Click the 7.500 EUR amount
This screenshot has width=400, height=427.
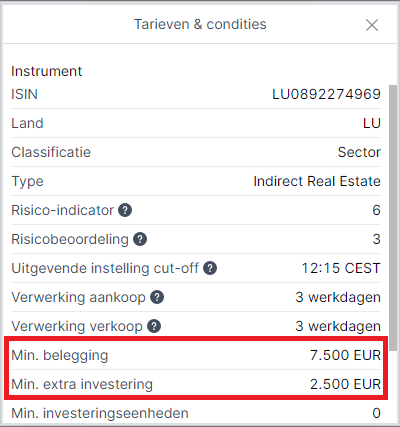pos(345,355)
